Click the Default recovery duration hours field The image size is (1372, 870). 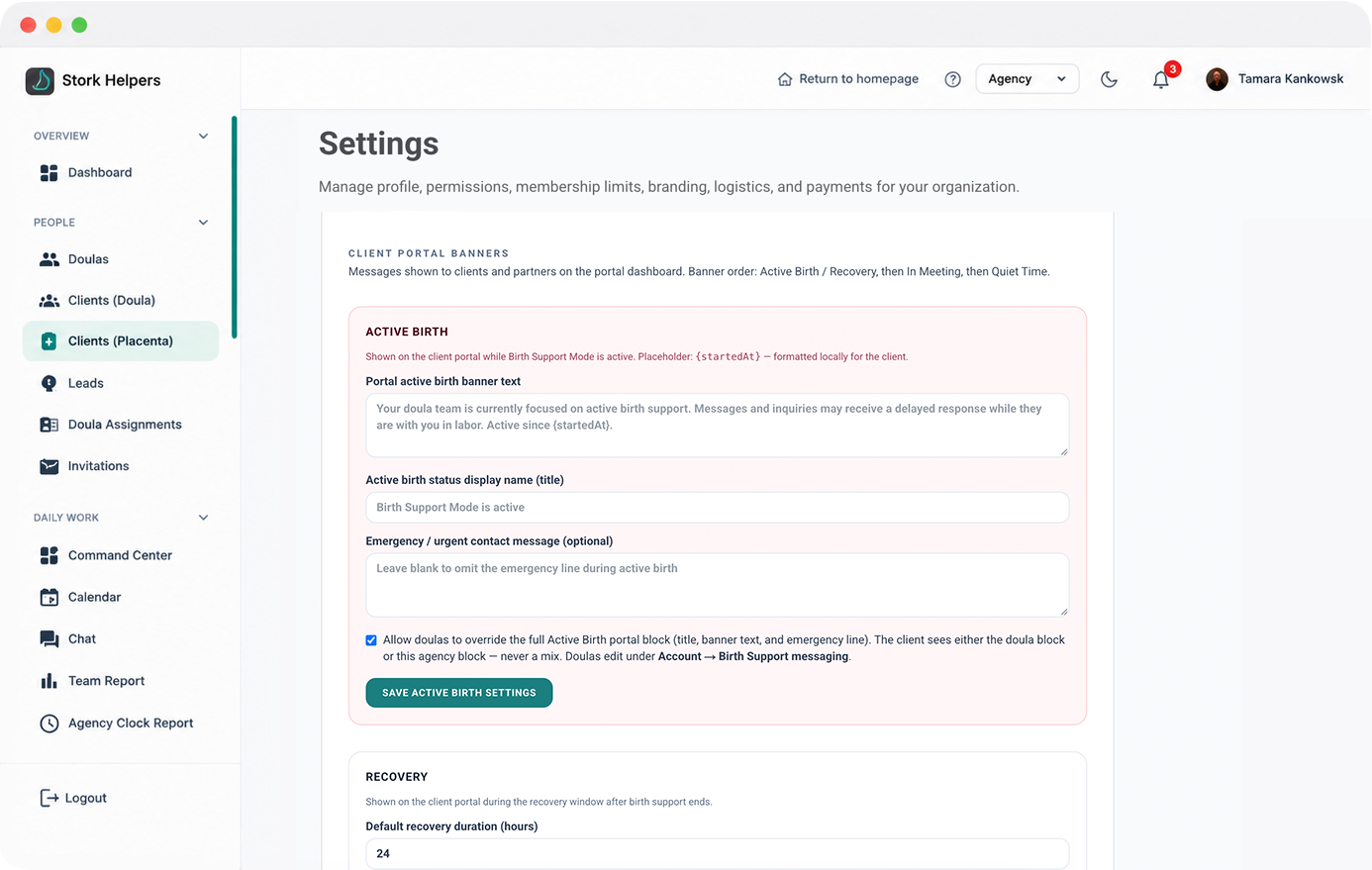[718, 853]
